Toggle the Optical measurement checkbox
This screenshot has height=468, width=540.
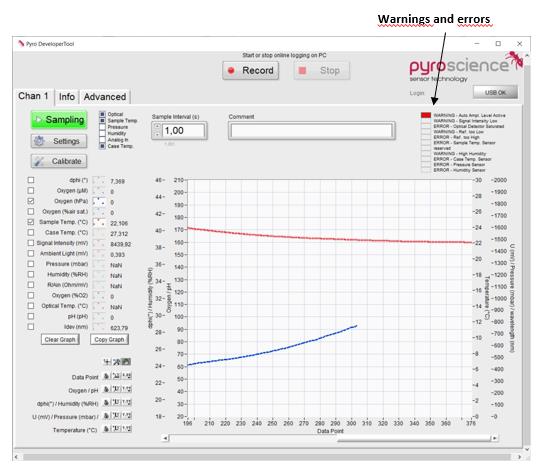coord(102,114)
